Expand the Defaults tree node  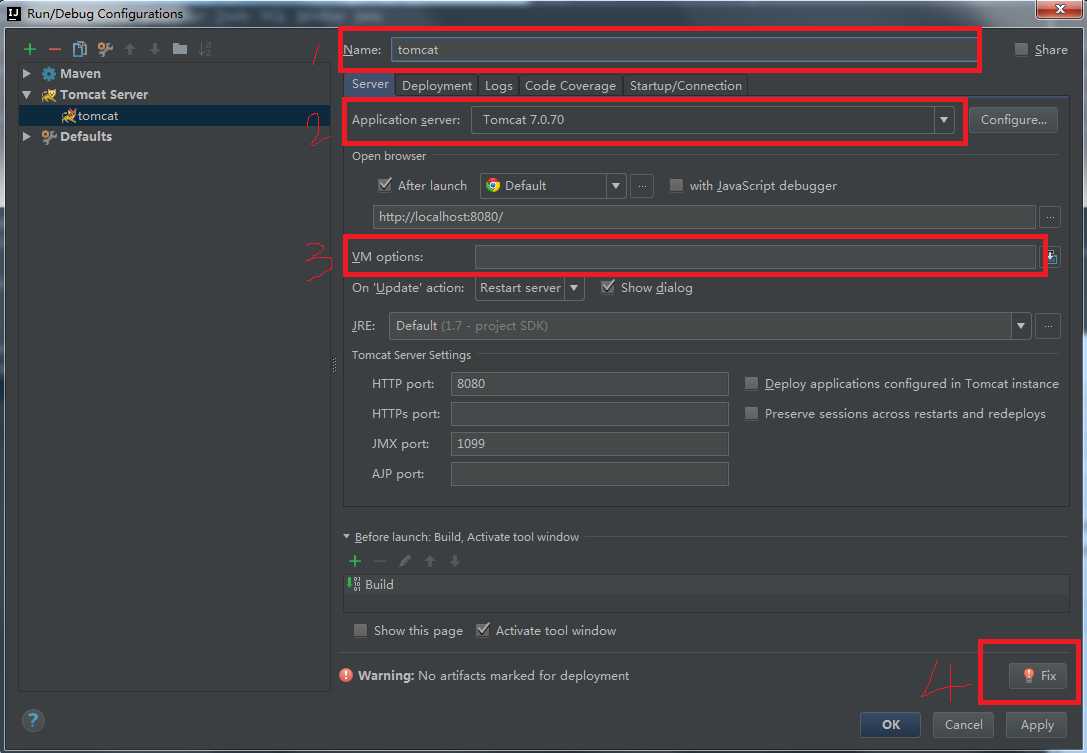click(26, 137)
